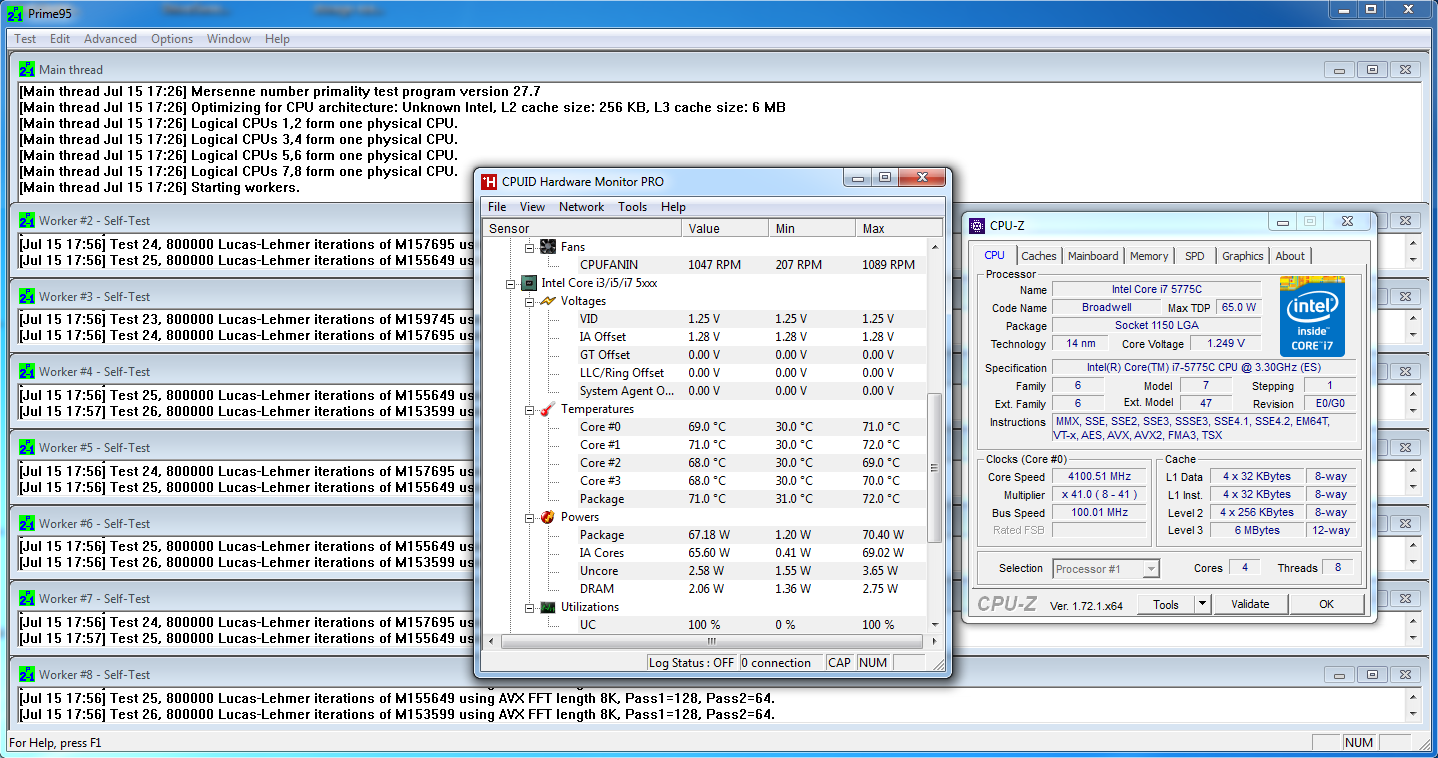Switch to the SPD tab in CPU-Z
1438x758 pixels.
[x=1195, y=256]
